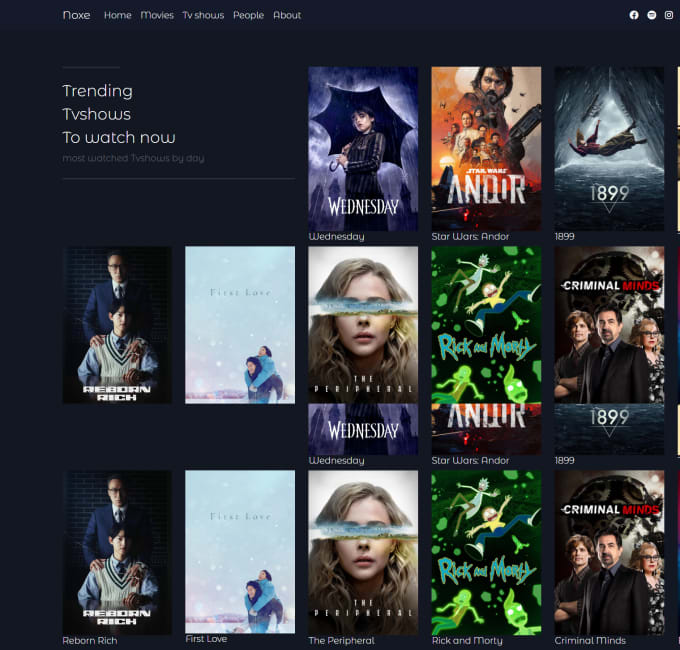The image size is (680, 650).
Task: Open the Tv shows section
Action: coord(203,15)
